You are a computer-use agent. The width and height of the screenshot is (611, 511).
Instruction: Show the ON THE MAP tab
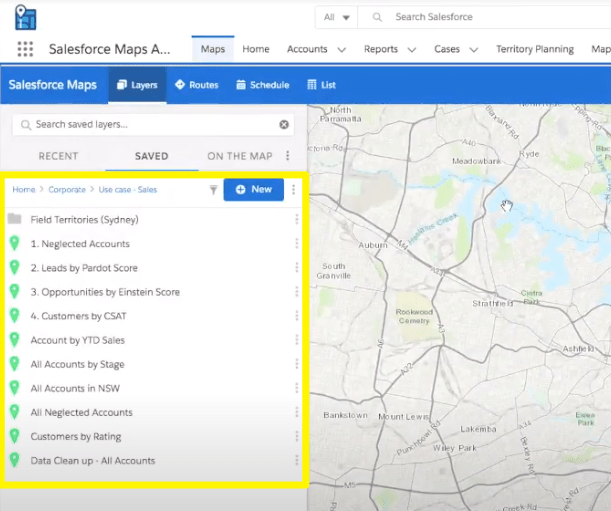click(x=240, y=156)
